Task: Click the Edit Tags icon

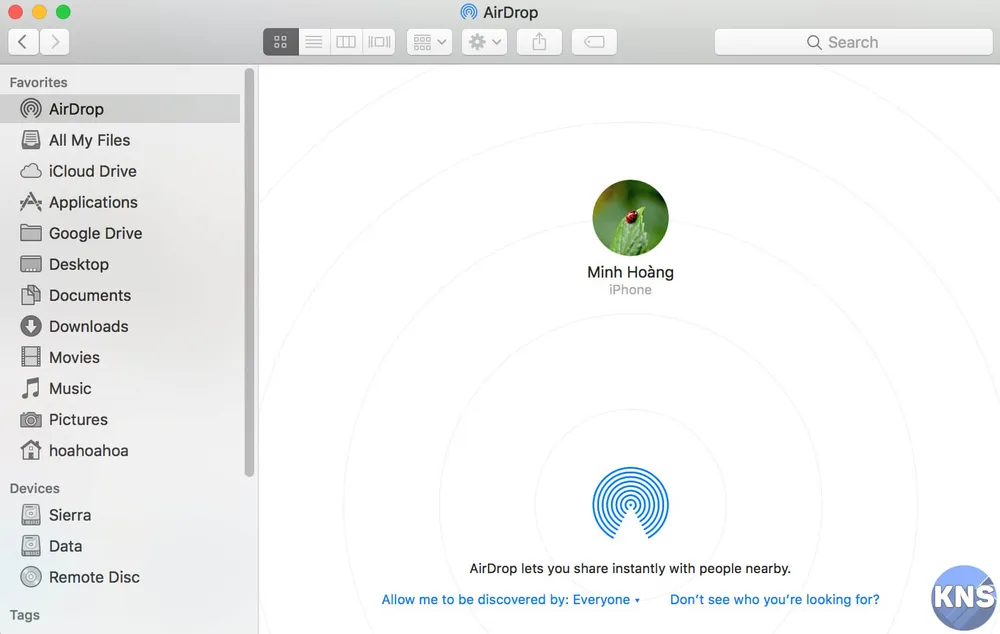Action: point(594,41)
